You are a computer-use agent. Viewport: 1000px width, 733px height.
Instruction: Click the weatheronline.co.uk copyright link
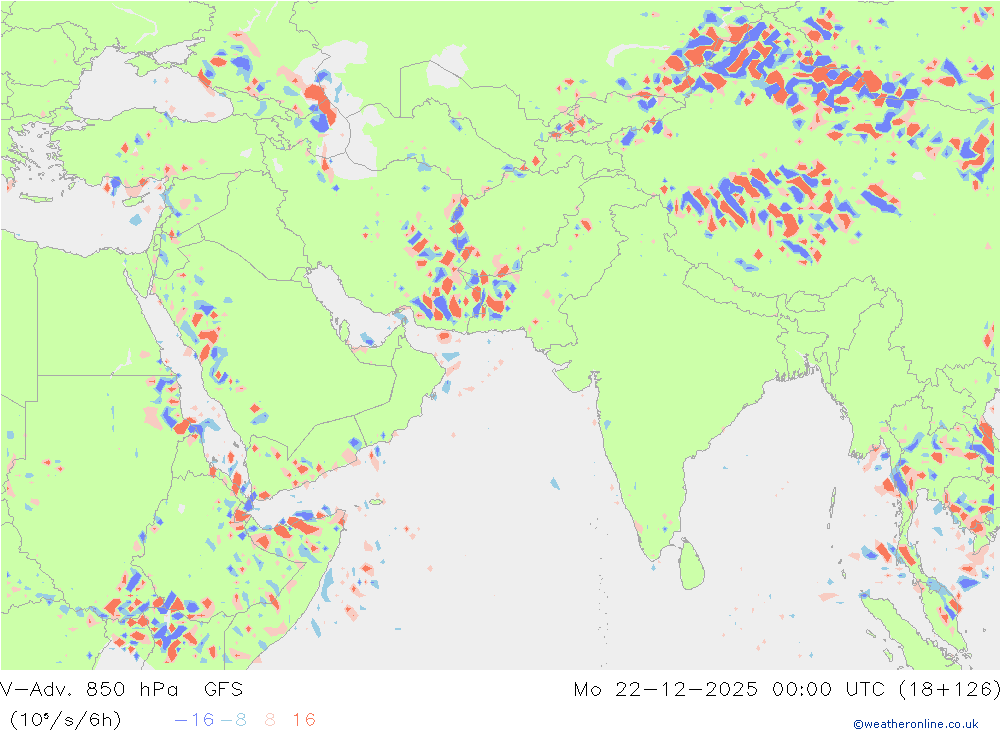tap(916, 724)
